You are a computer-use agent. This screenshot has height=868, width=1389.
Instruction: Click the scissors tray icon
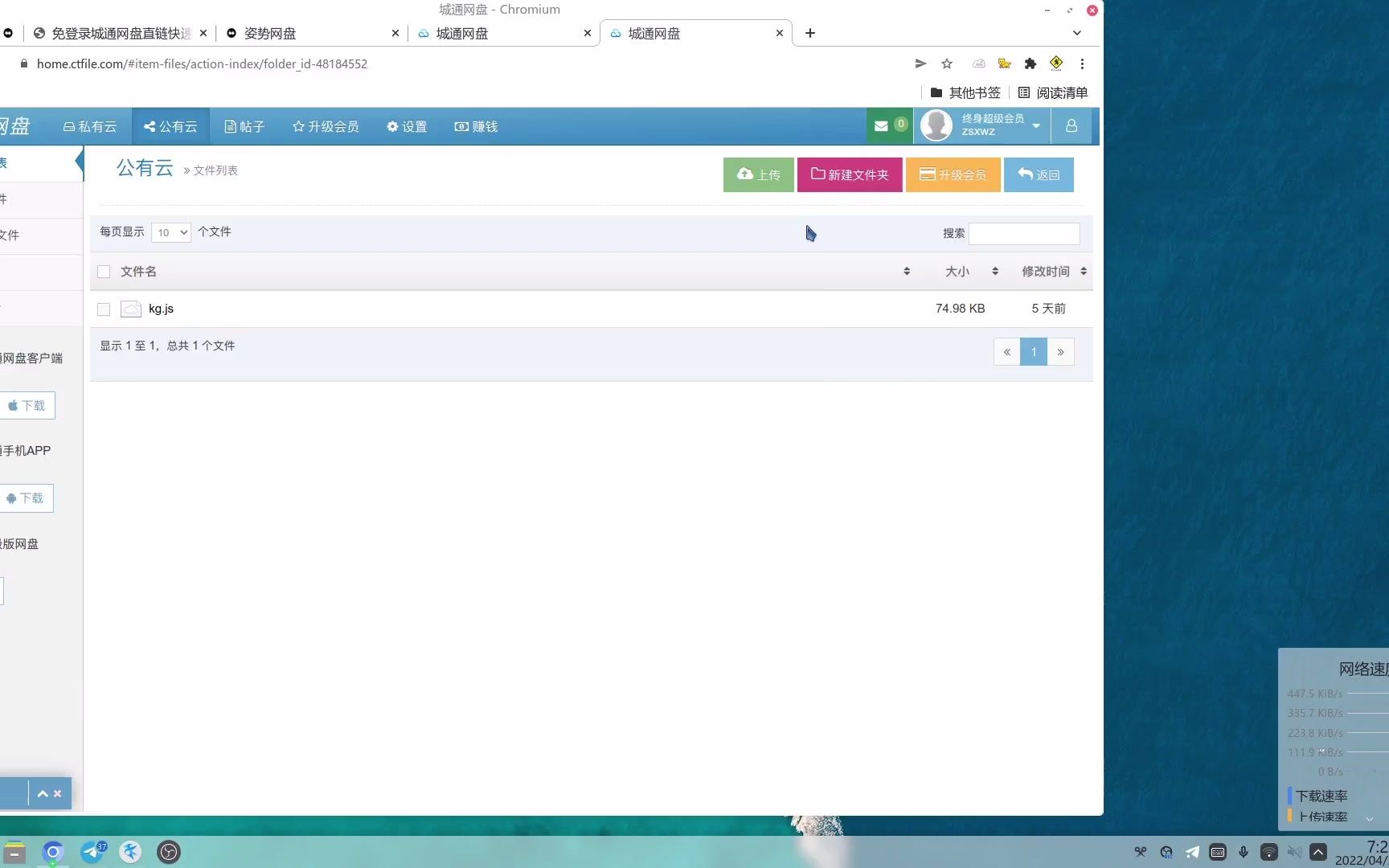click(1141, 852)
